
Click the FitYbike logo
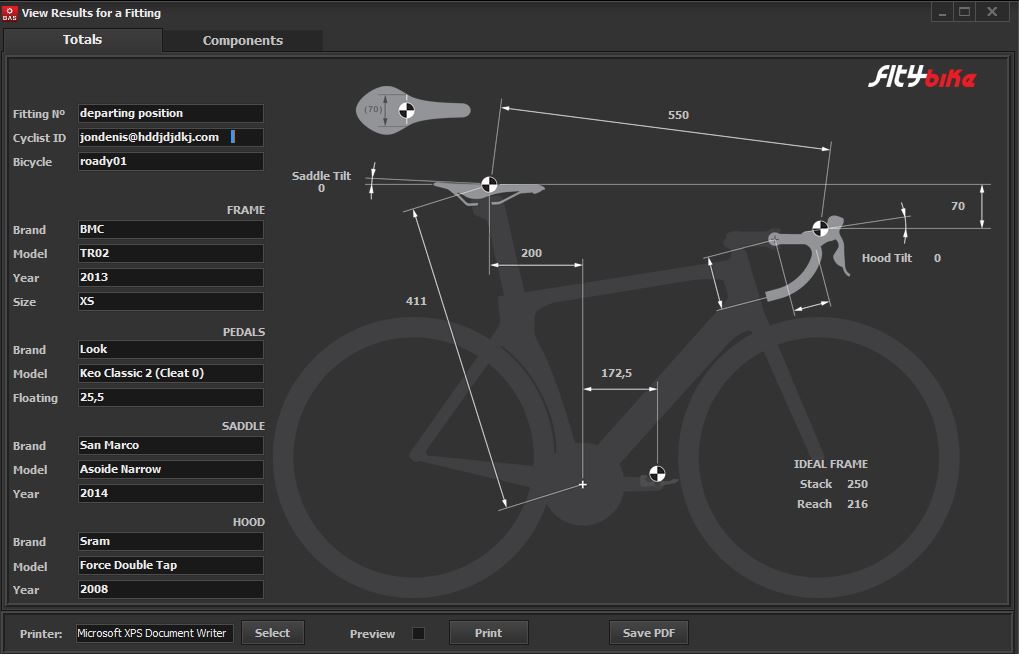(922, 77)
